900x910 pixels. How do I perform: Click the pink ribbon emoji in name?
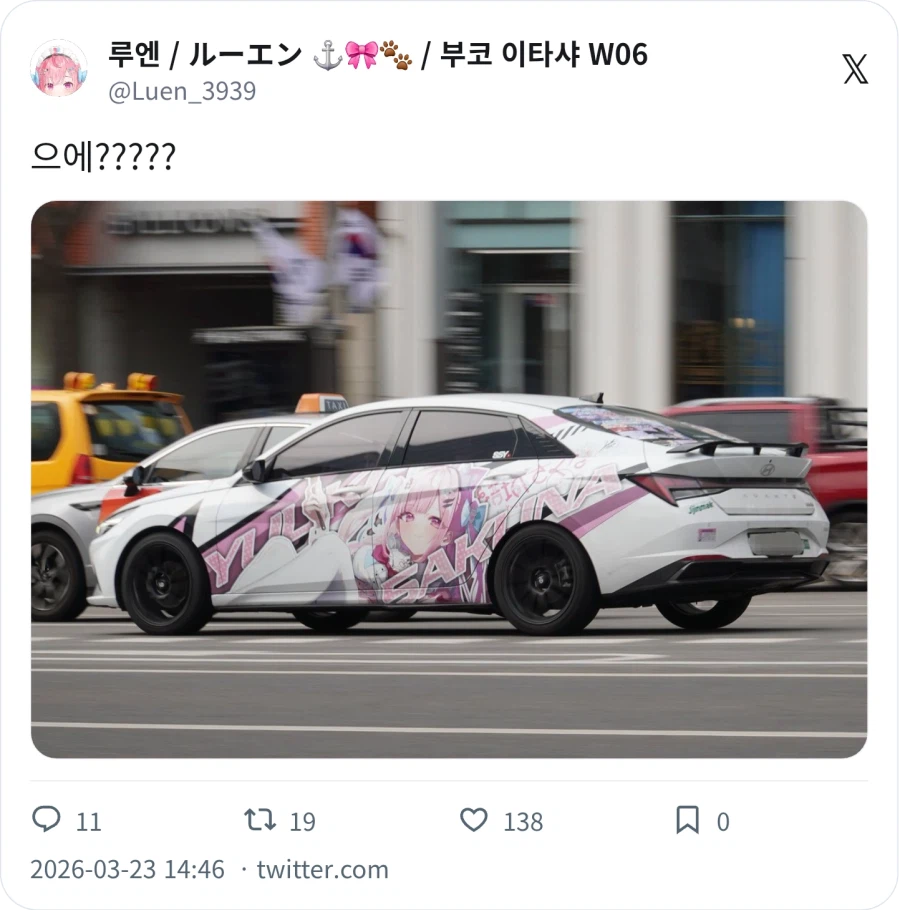[361, 55]
